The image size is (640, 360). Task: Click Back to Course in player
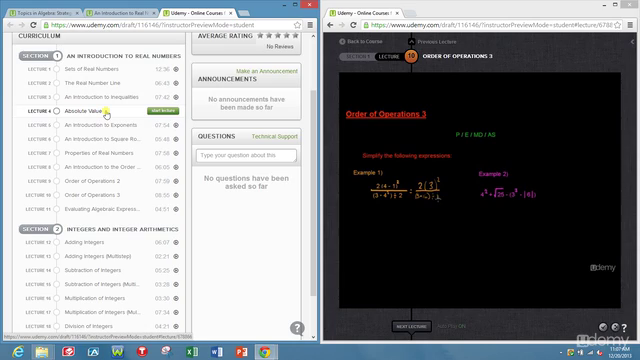(x=361, y=41)
